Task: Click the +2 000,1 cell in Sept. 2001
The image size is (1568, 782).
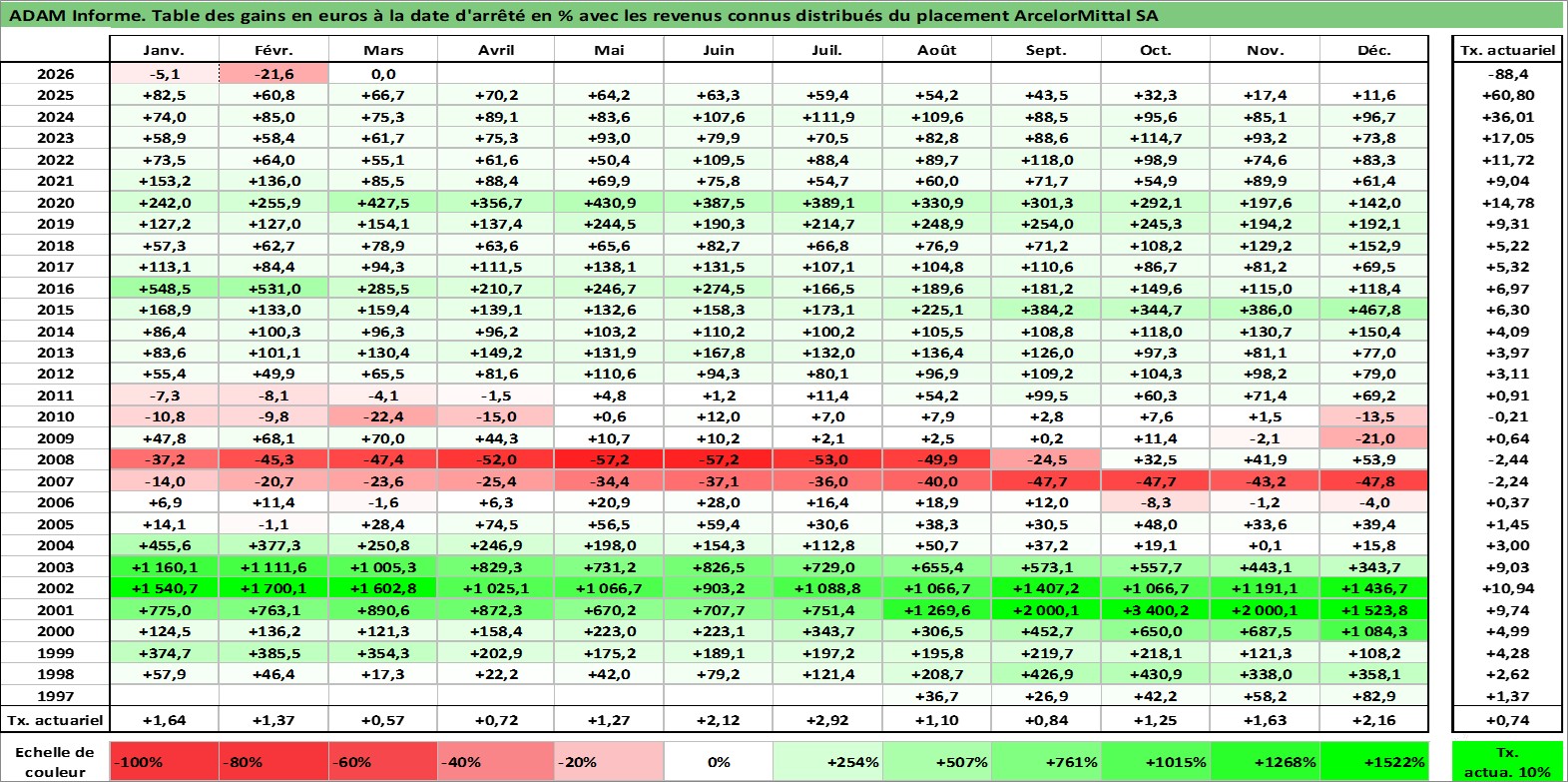Action: tap(1046, 610)
